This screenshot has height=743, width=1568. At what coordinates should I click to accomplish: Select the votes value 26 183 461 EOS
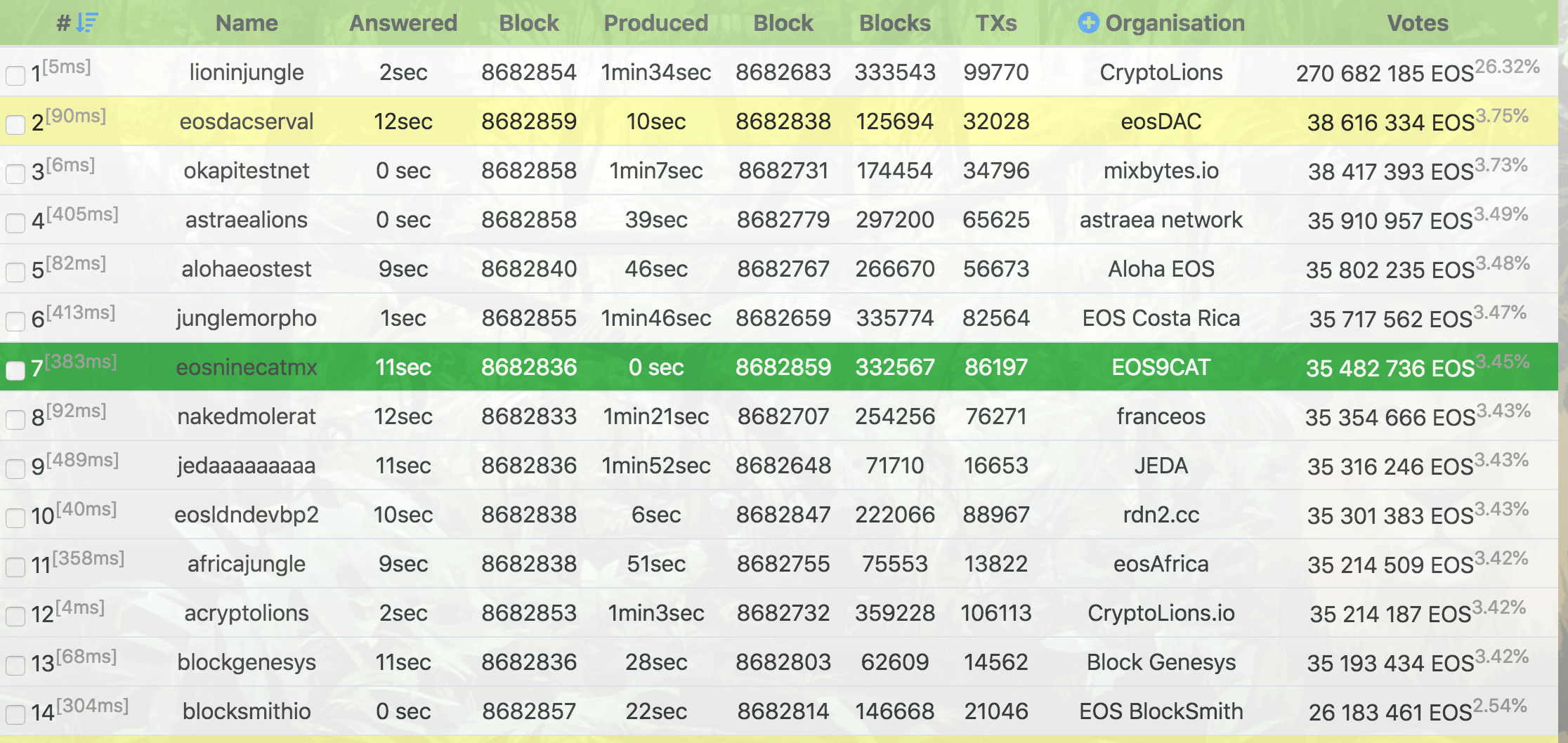[x=1390, y=713]
